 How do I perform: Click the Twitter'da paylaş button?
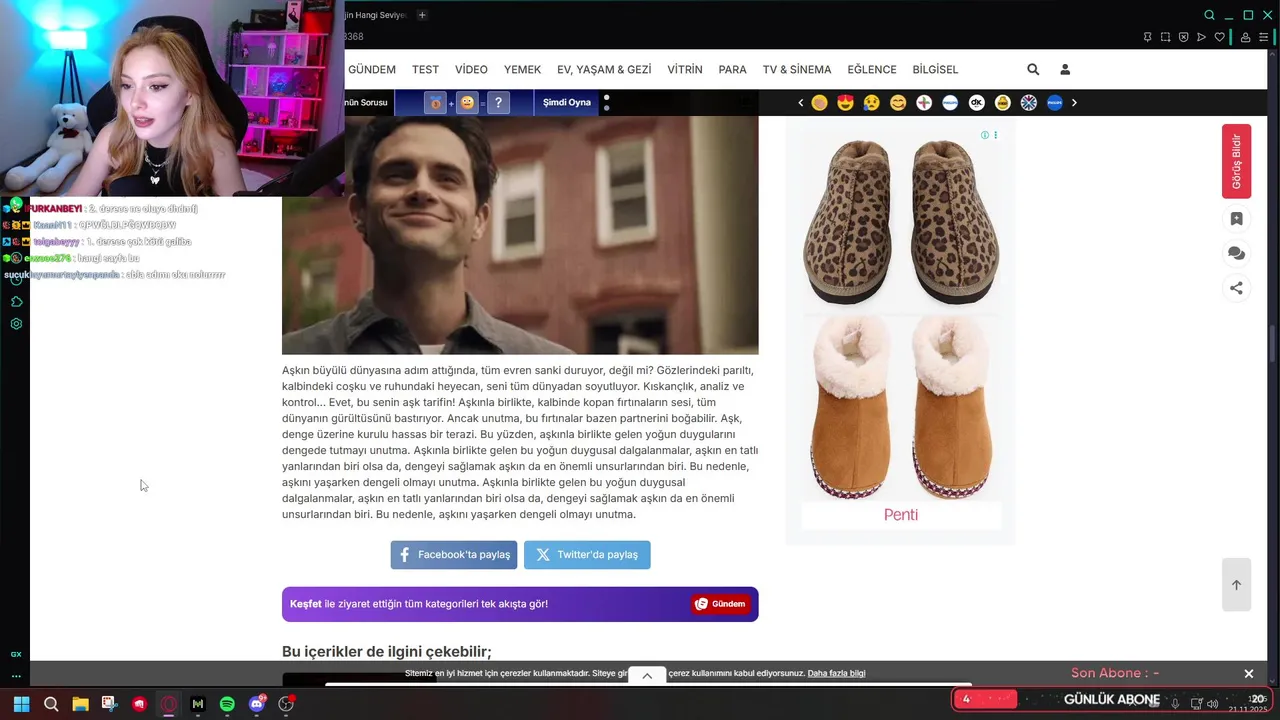[x=587, y=555]
